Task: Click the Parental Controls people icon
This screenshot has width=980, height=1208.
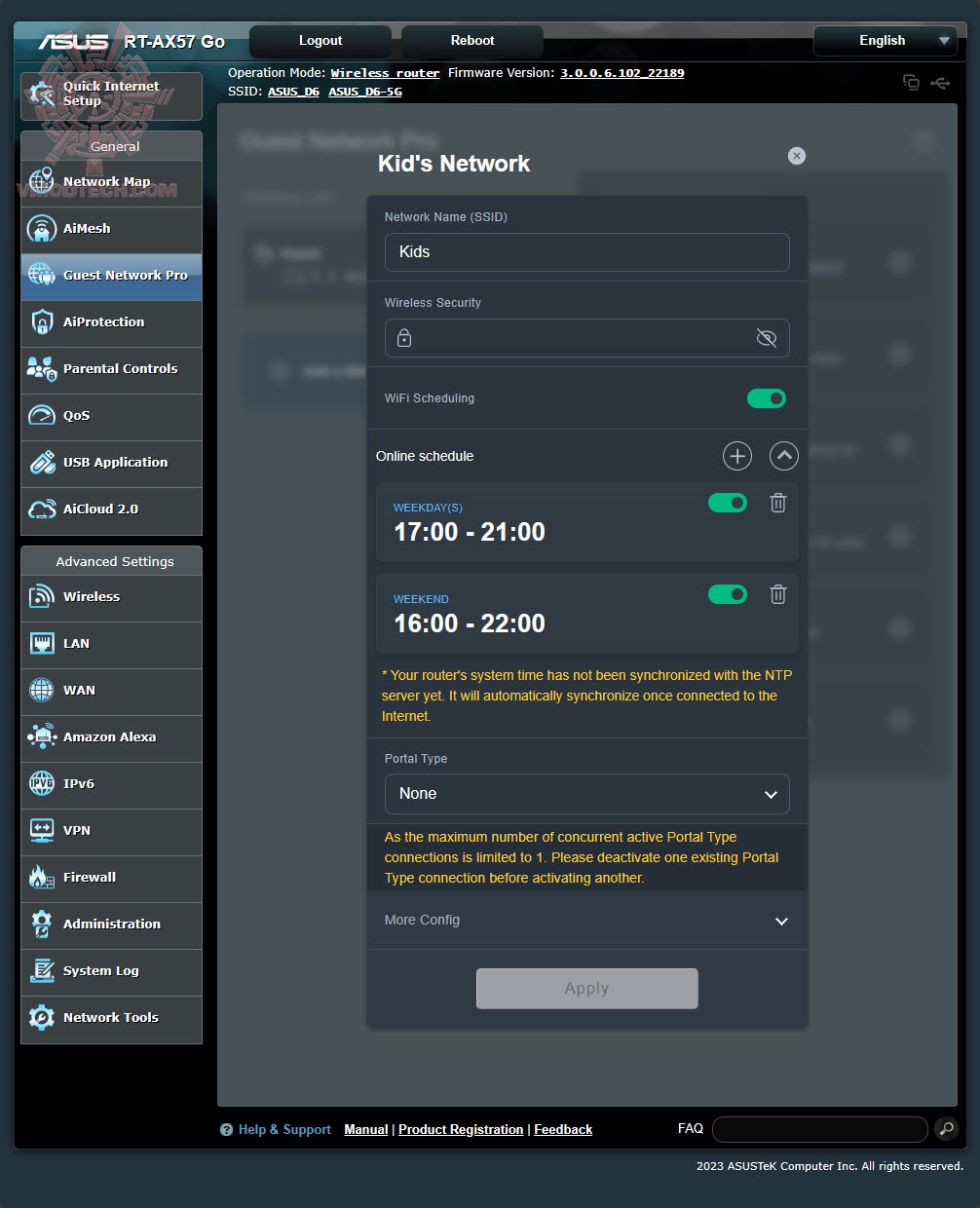Action: (x=41, y=368)
